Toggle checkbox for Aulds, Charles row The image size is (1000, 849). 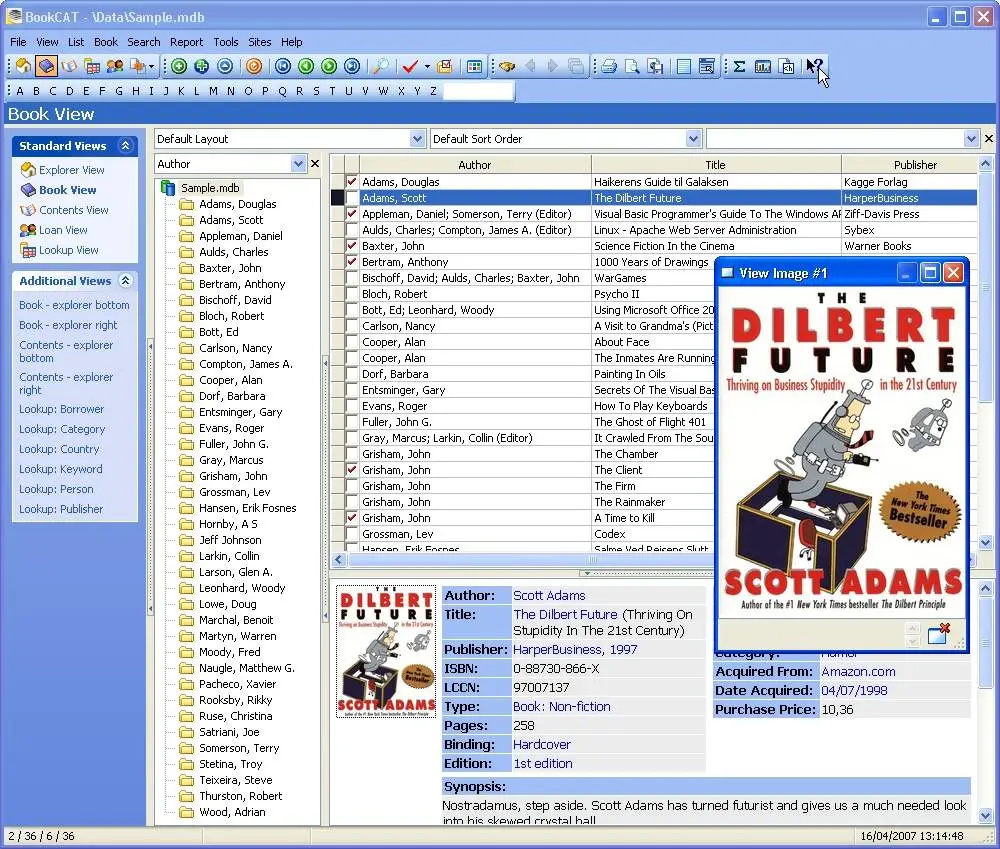[351, 230]
